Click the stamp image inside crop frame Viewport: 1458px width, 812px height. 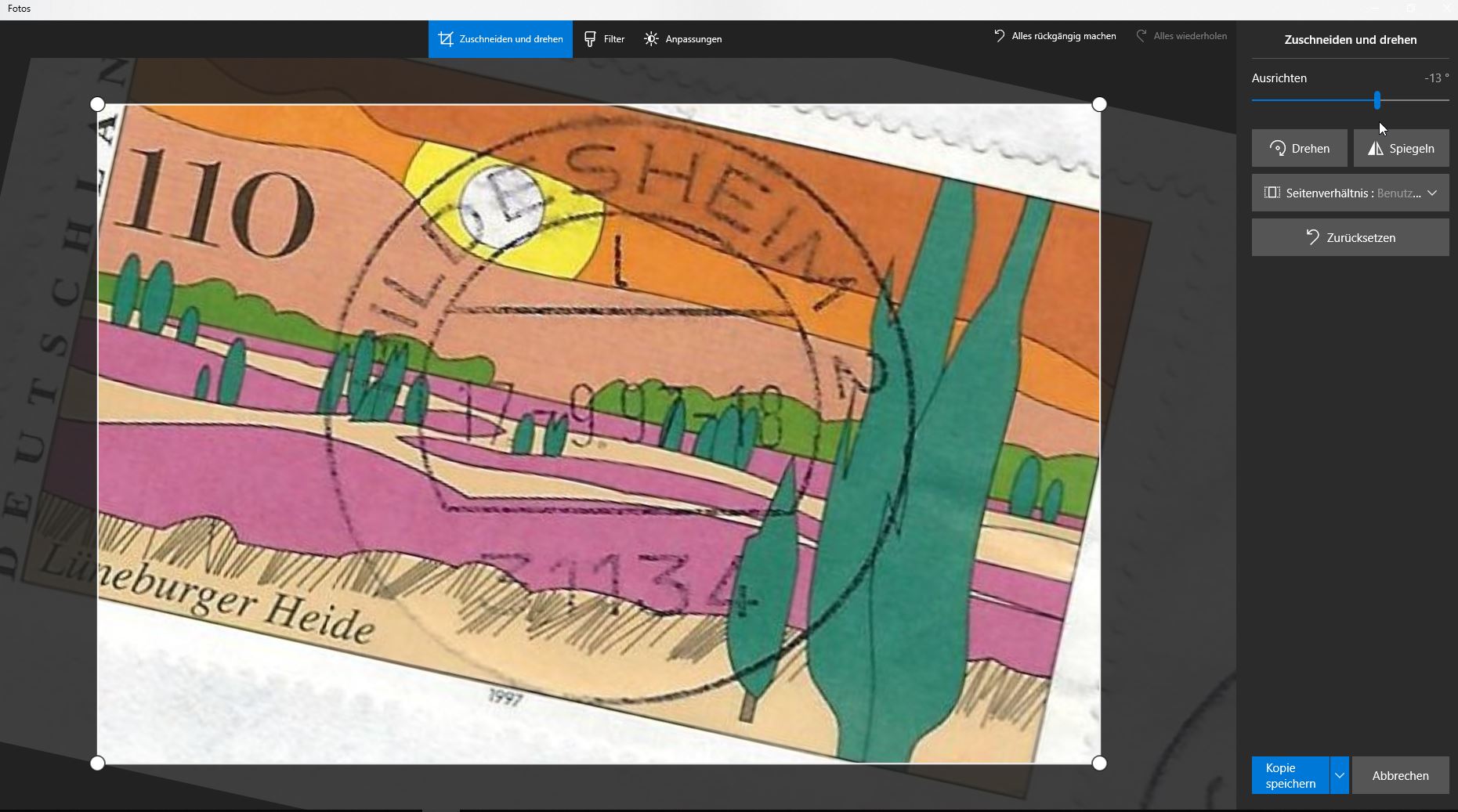click(598, 433)
